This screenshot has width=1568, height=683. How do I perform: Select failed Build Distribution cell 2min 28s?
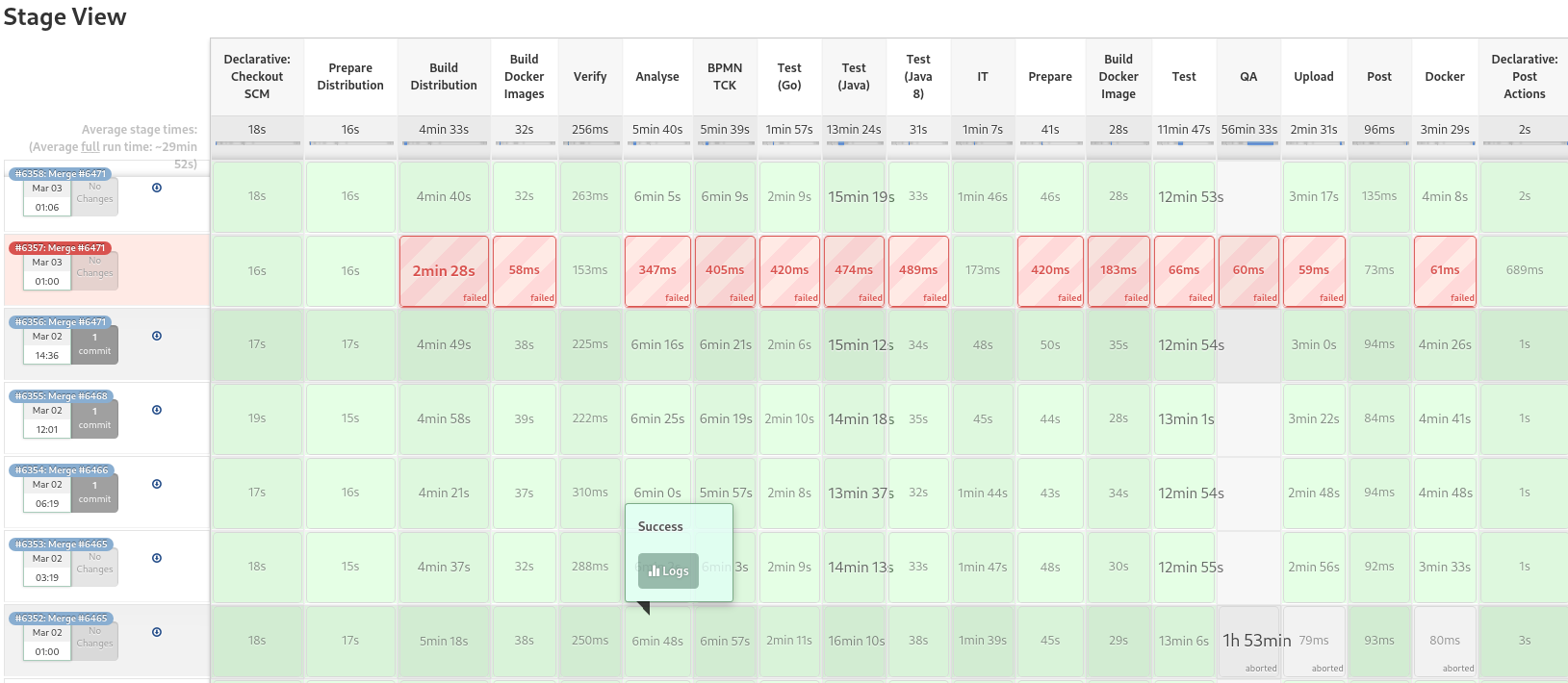444,271
